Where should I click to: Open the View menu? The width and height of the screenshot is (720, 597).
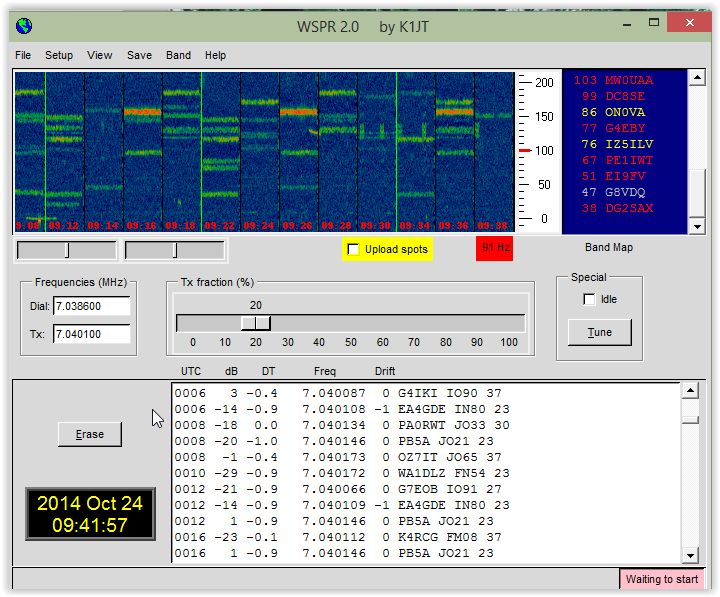(x=100, y=56)
